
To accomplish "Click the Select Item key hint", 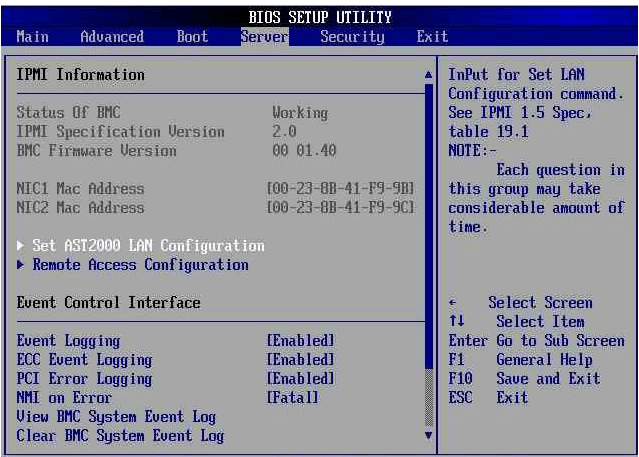I will click(517, 322).
